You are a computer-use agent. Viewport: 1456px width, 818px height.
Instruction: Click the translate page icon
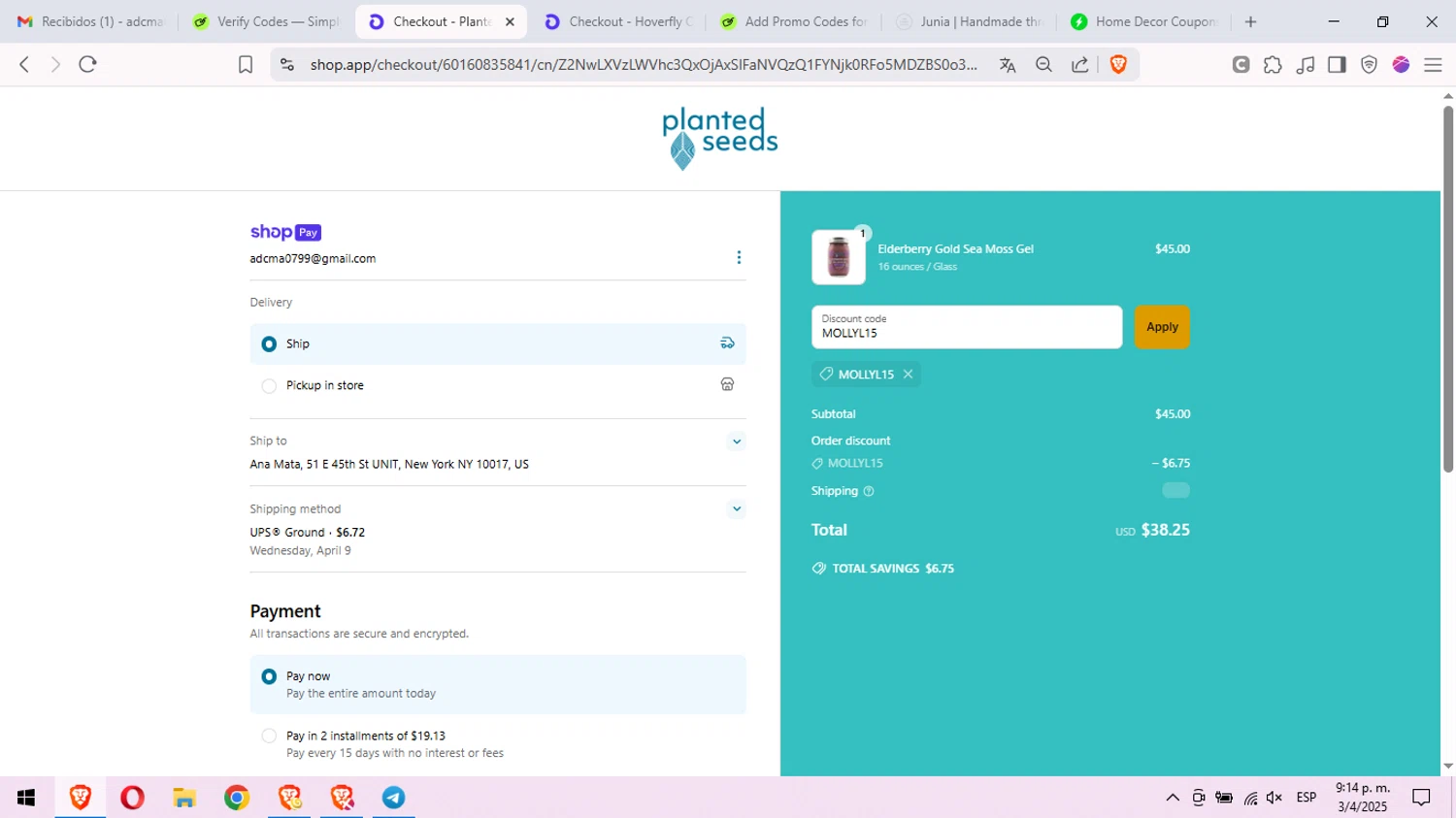click(x=1008, y=64)
